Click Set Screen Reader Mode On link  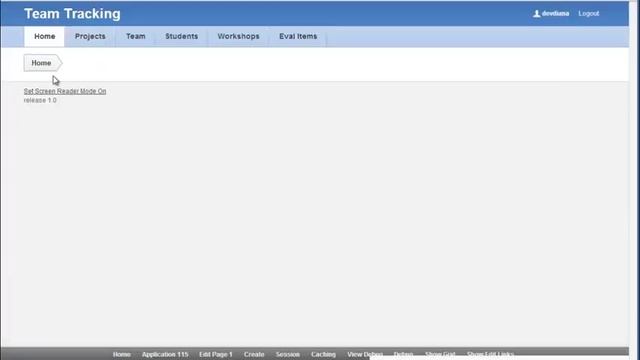coord(65,91)
